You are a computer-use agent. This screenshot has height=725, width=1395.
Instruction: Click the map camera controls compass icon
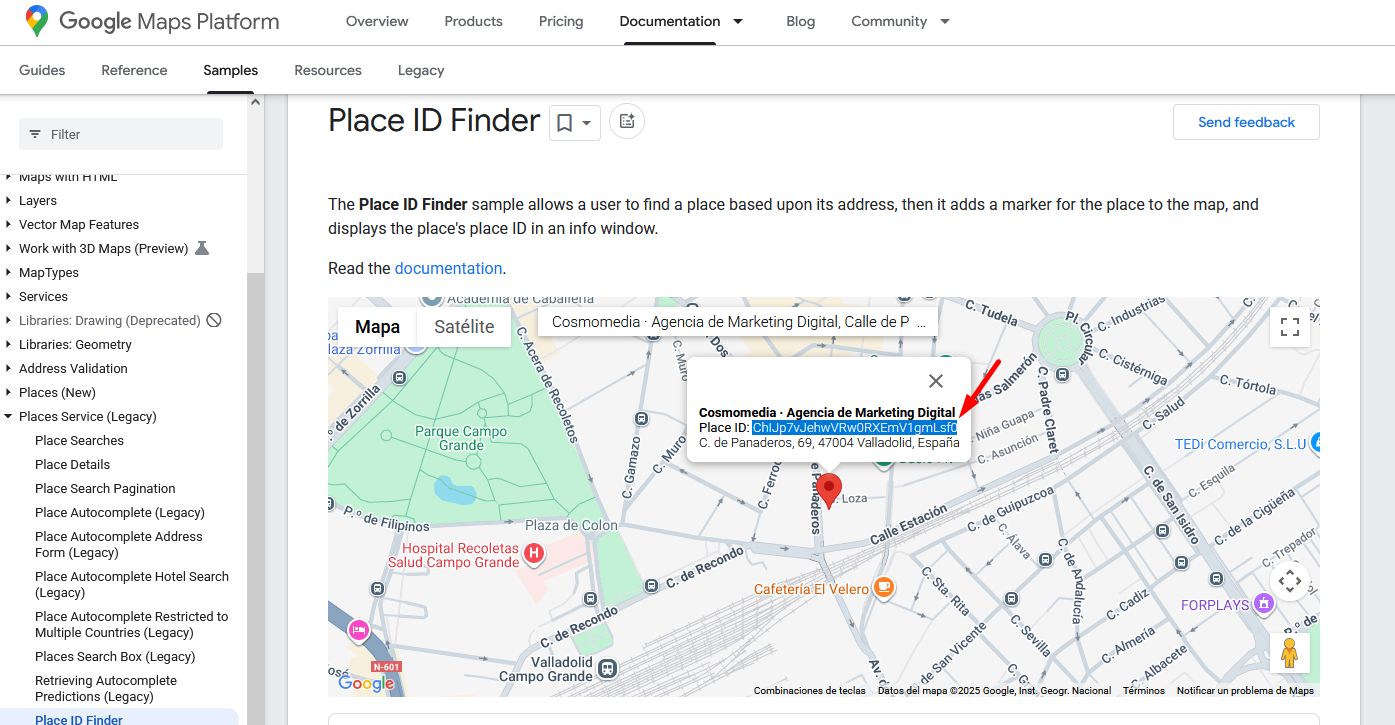coord(1289,580)
